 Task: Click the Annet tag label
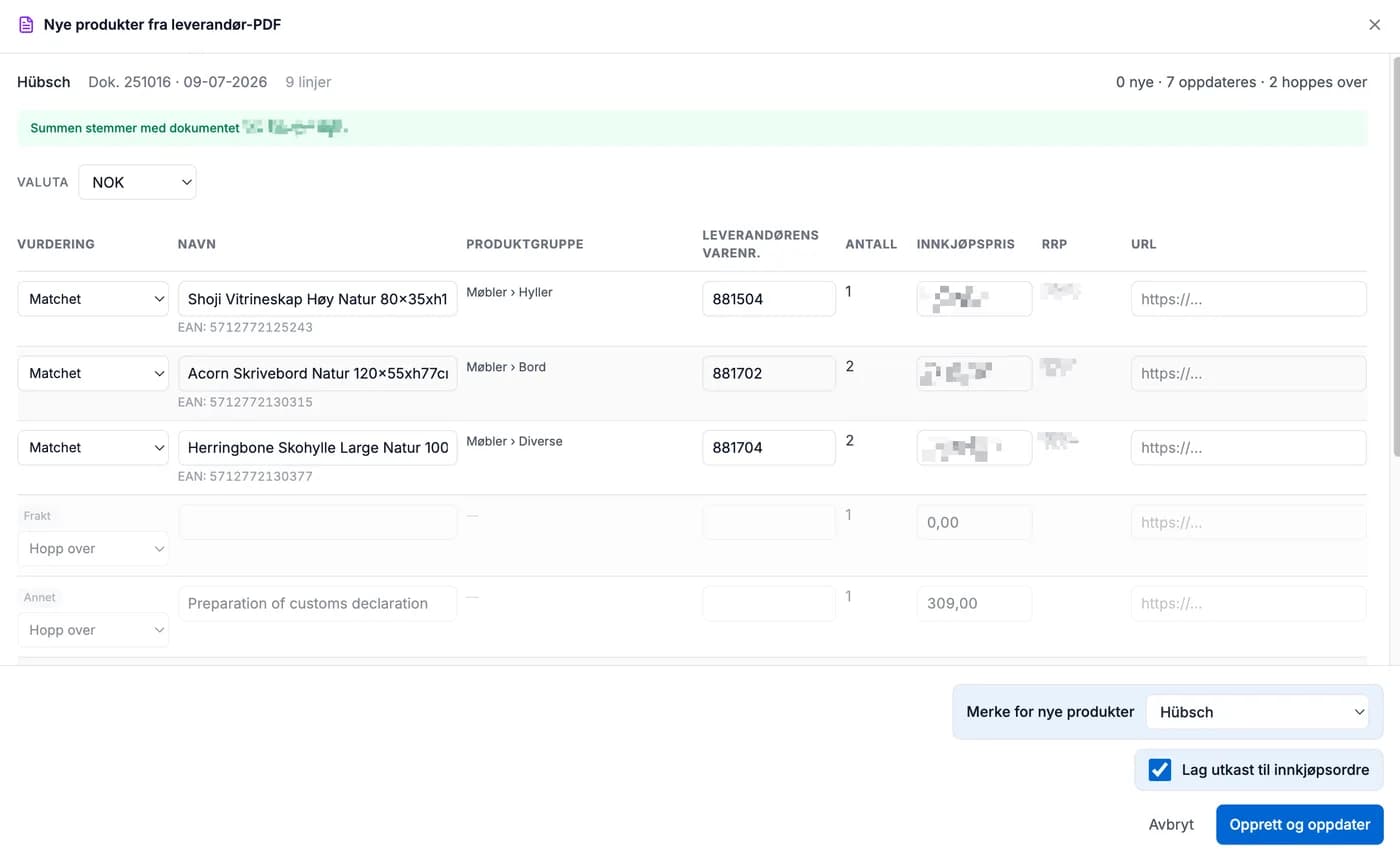(x=40, y=597)
